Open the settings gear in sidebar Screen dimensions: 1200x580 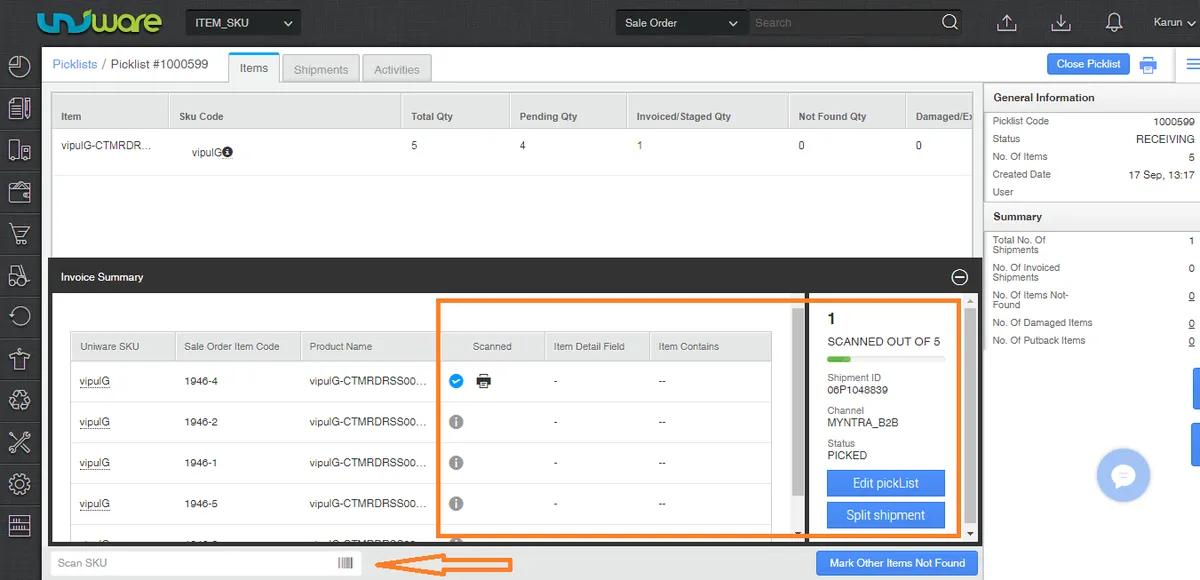tap(19, 484)
